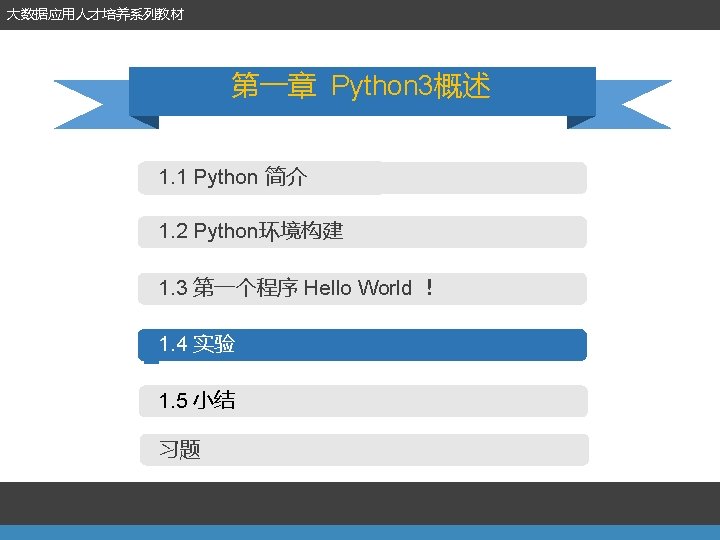Viewport: 720px width, 540px height.
Task: Click the title 第一章 Python3概述
Action: (x=361, y=86)
